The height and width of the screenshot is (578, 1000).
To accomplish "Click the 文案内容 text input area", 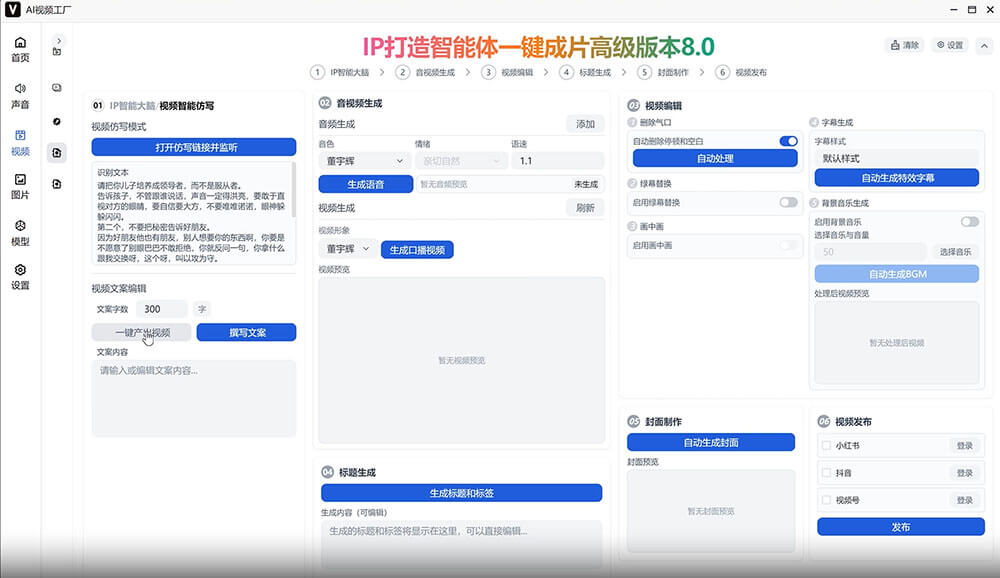I will coord(194,395).
